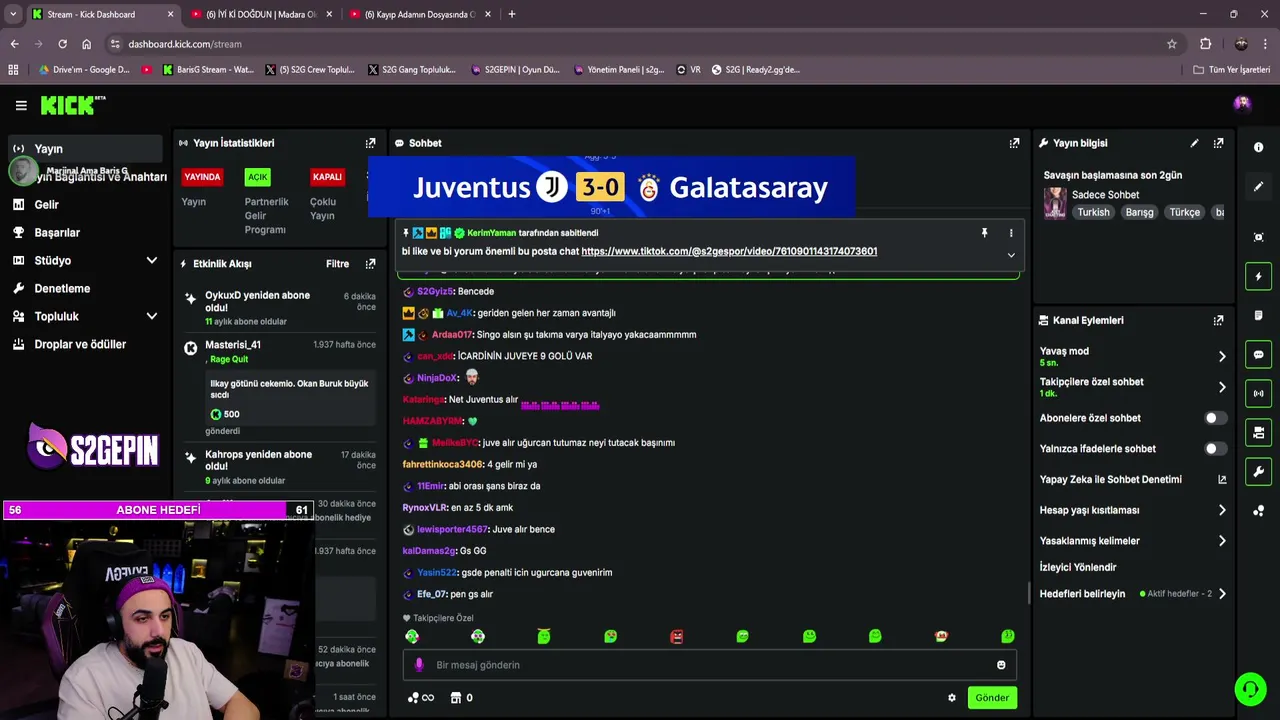
Task: Open the Filtre activity filter
Action: click(337, 264)
